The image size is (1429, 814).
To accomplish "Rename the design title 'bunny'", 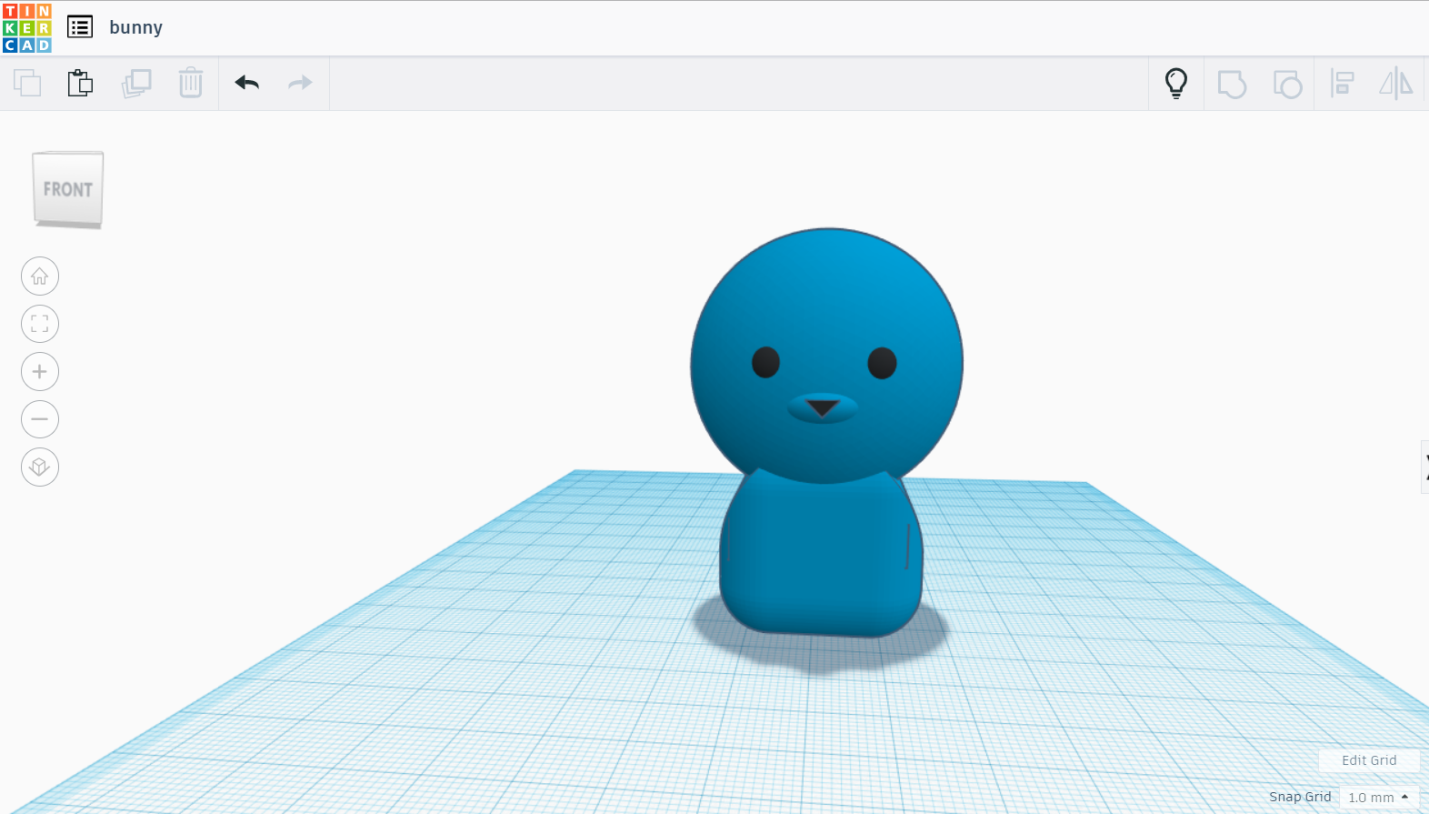I will [136, 27].
